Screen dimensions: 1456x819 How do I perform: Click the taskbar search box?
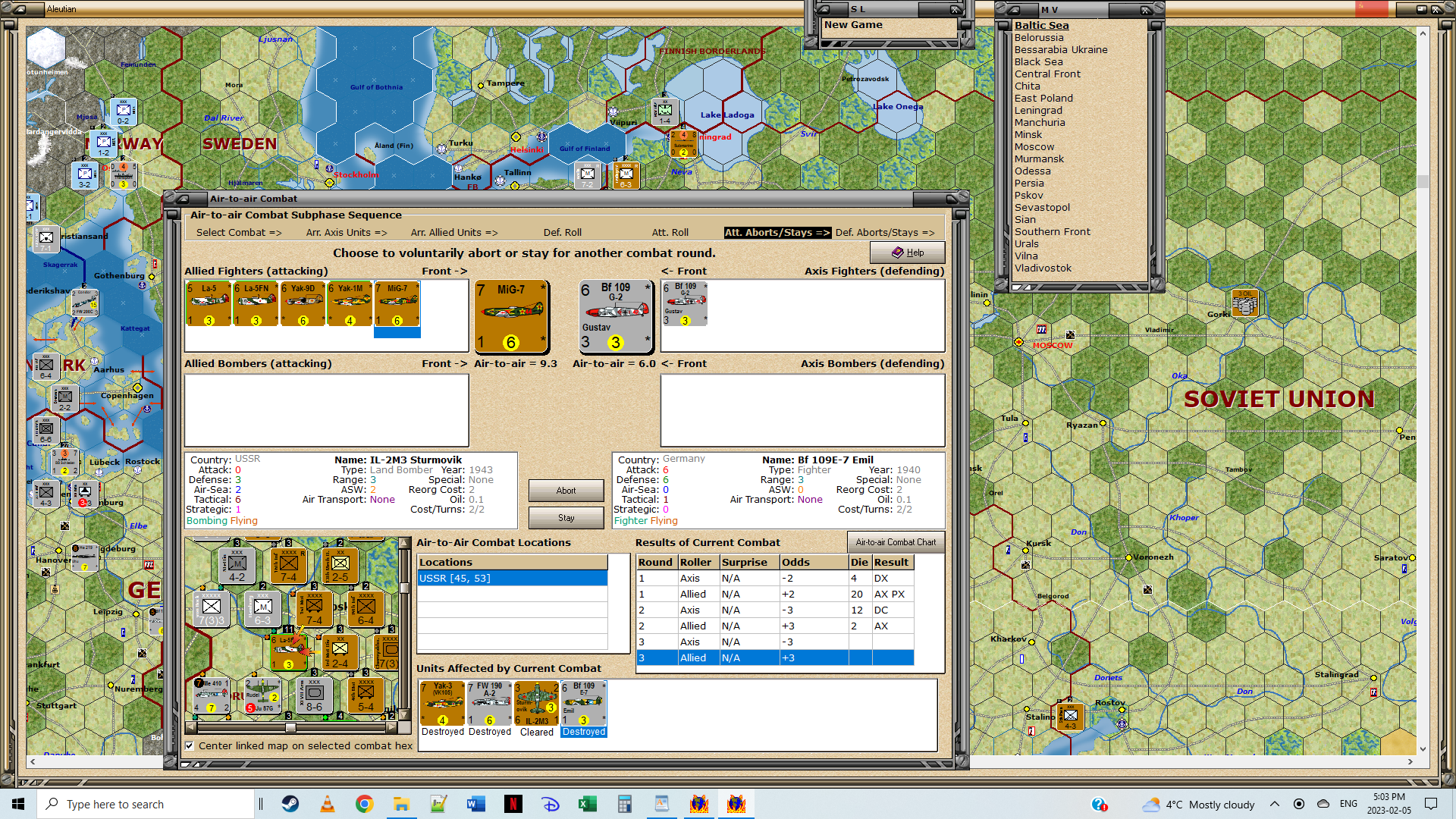click(146, 804)
